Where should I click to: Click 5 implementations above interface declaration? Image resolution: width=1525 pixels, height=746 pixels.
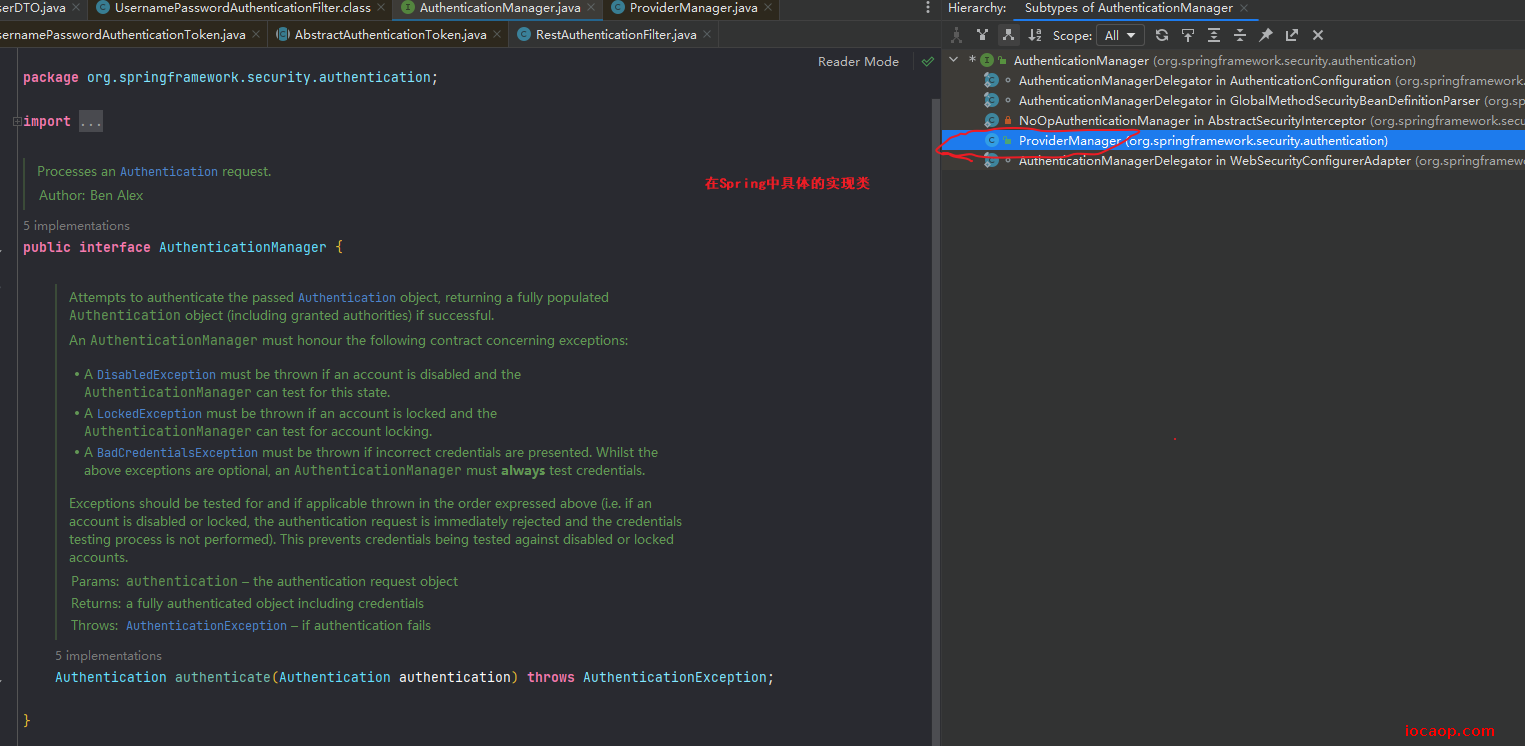[76, 226]
